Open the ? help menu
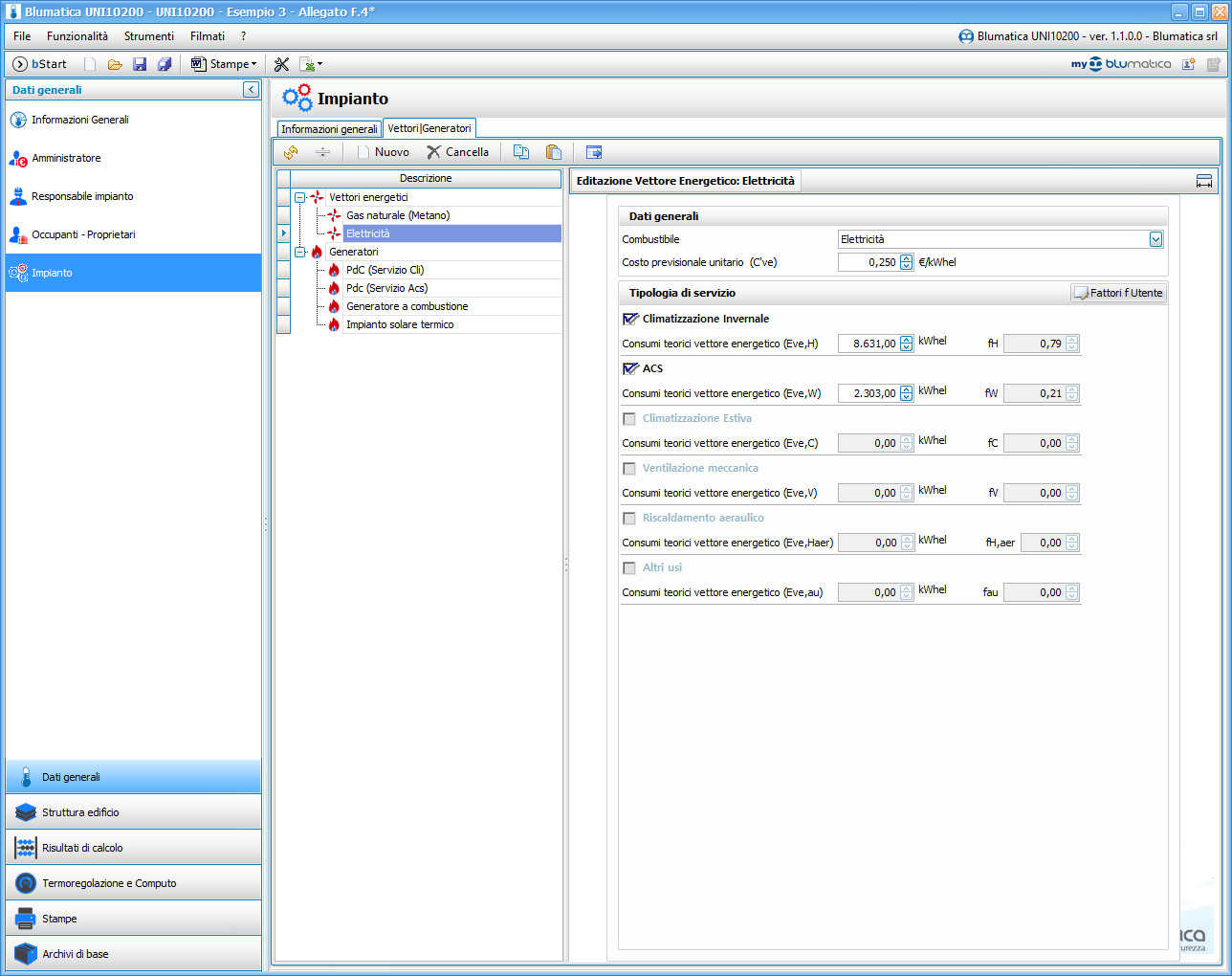 pyautogui.click(x=243, y=36)
